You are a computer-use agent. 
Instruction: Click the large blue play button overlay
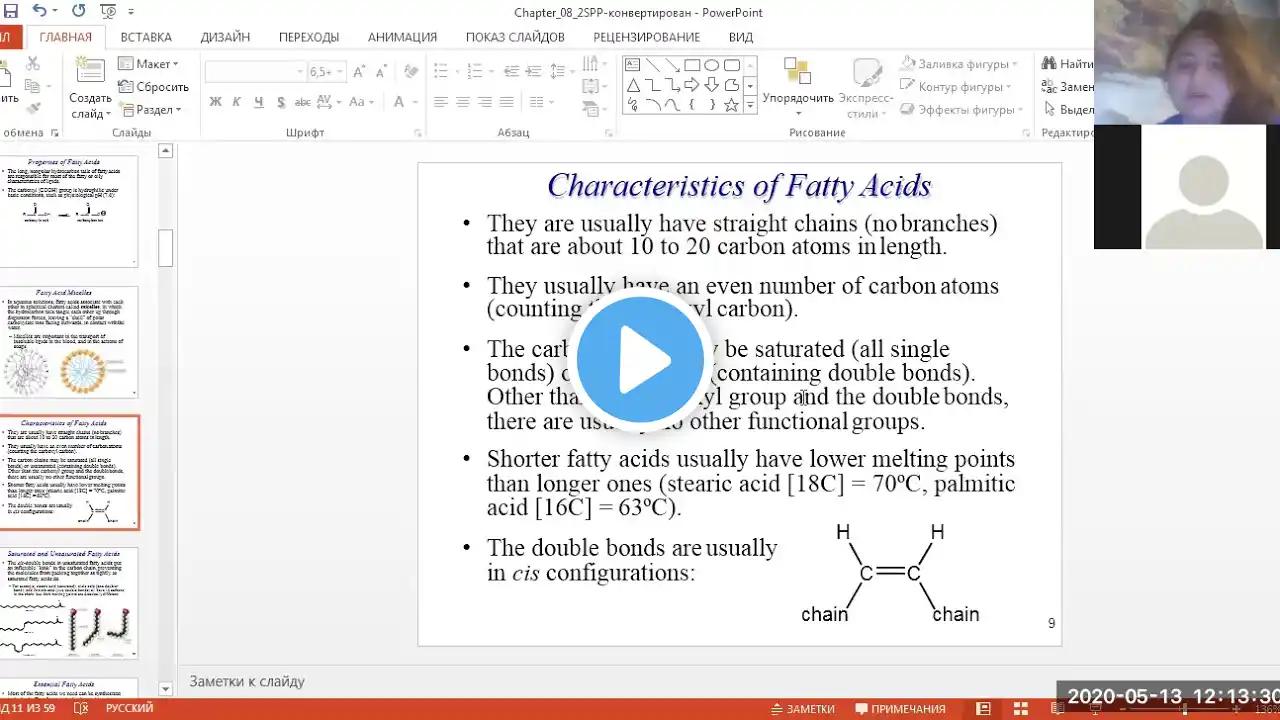(x=640, y=360)
